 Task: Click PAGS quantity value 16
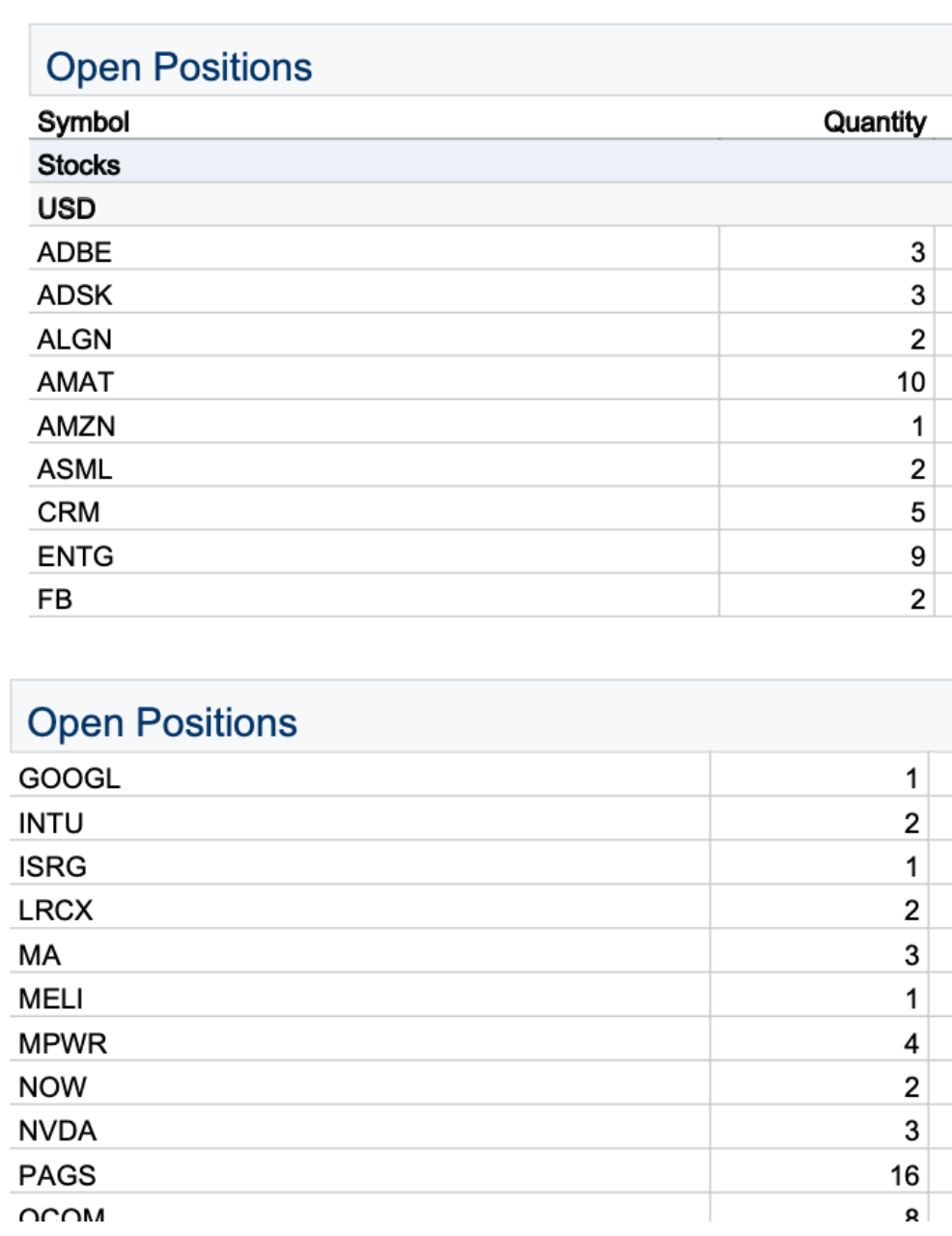pyautogui.click(x=905, y=1175)
